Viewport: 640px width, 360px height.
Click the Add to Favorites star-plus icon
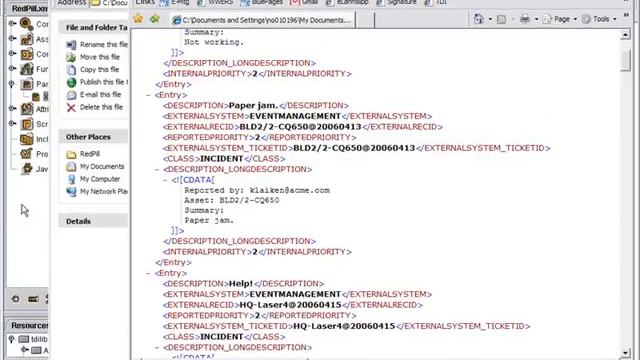tap(154, 19)
